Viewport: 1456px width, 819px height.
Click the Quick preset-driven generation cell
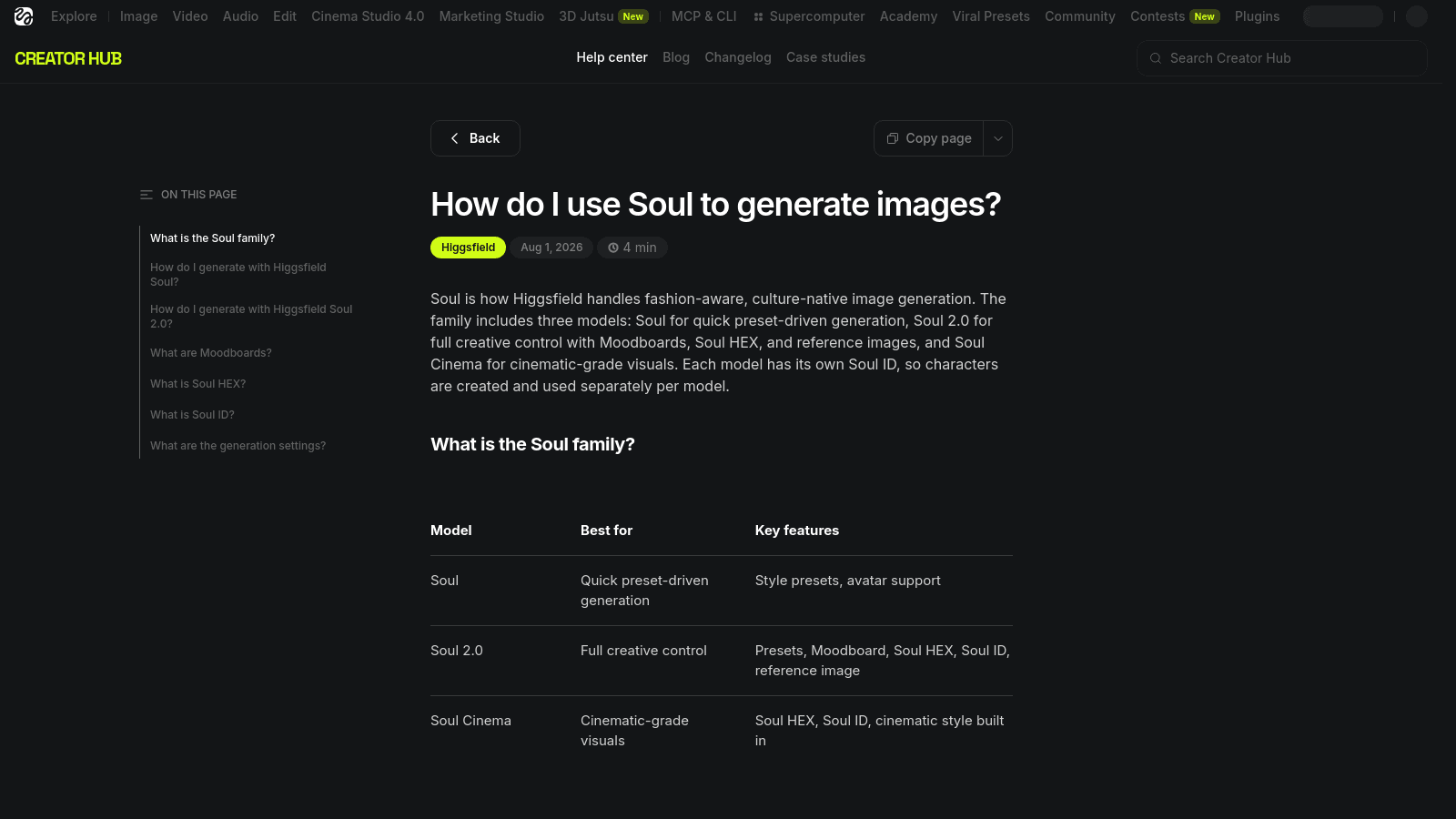pyautogui.click(x=644, y=591)
